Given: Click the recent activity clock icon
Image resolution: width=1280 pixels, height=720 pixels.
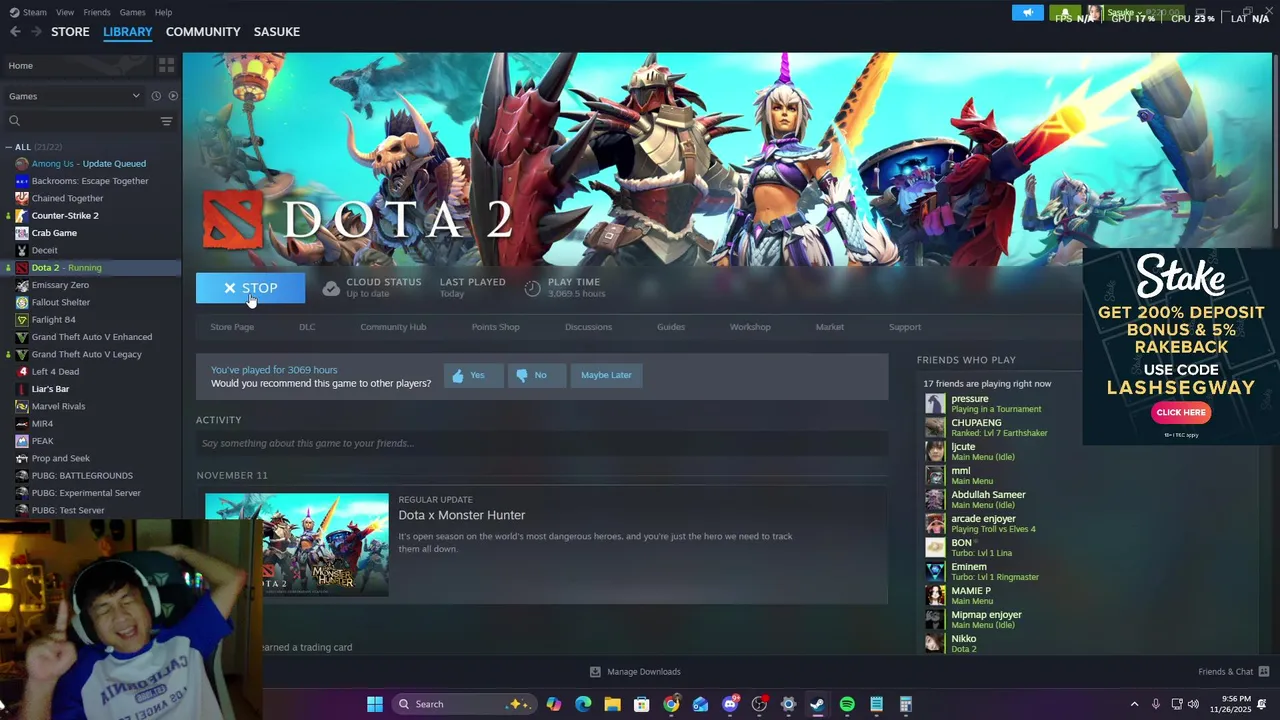Looking at the screenshot, I should 156,96.
